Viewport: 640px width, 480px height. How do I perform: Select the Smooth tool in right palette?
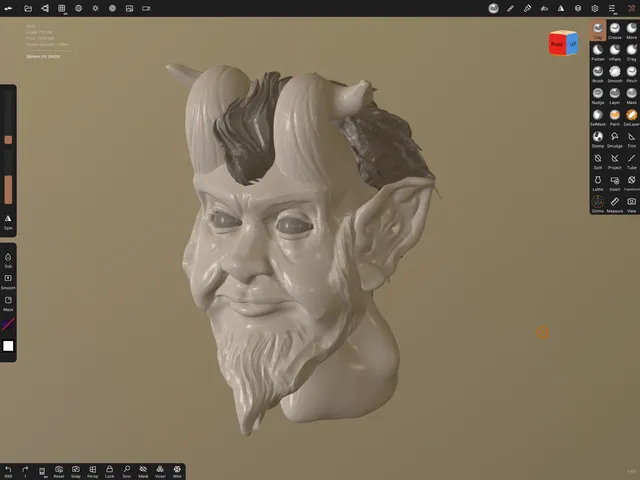(x=615, y=74)
